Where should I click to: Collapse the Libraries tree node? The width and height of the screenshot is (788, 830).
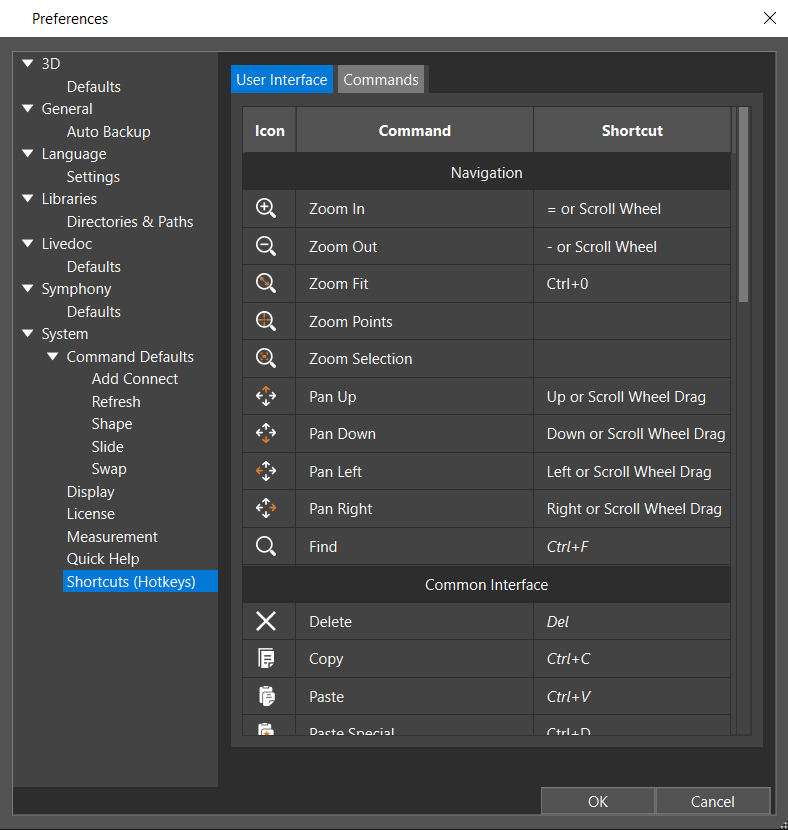(x=28, y=199)
